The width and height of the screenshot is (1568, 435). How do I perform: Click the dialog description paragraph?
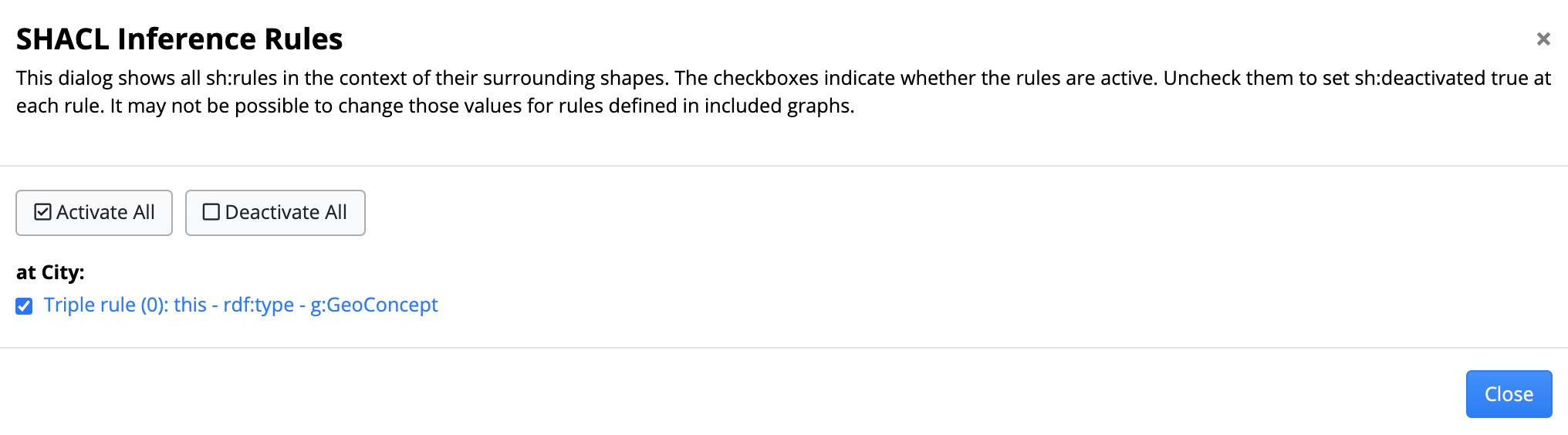[x=782, y=92]
